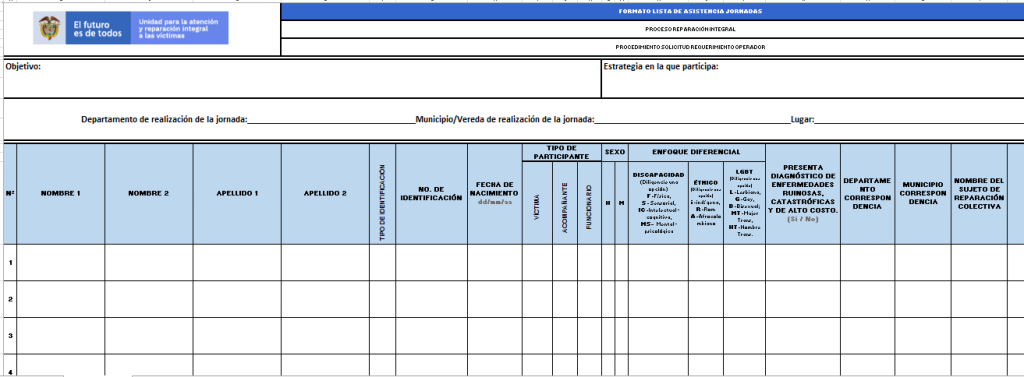Viewport: 1024px width, 377px height.
Task: Click the TIPO DE PARTICIPANTE header
Action: (x=562, y=152)
